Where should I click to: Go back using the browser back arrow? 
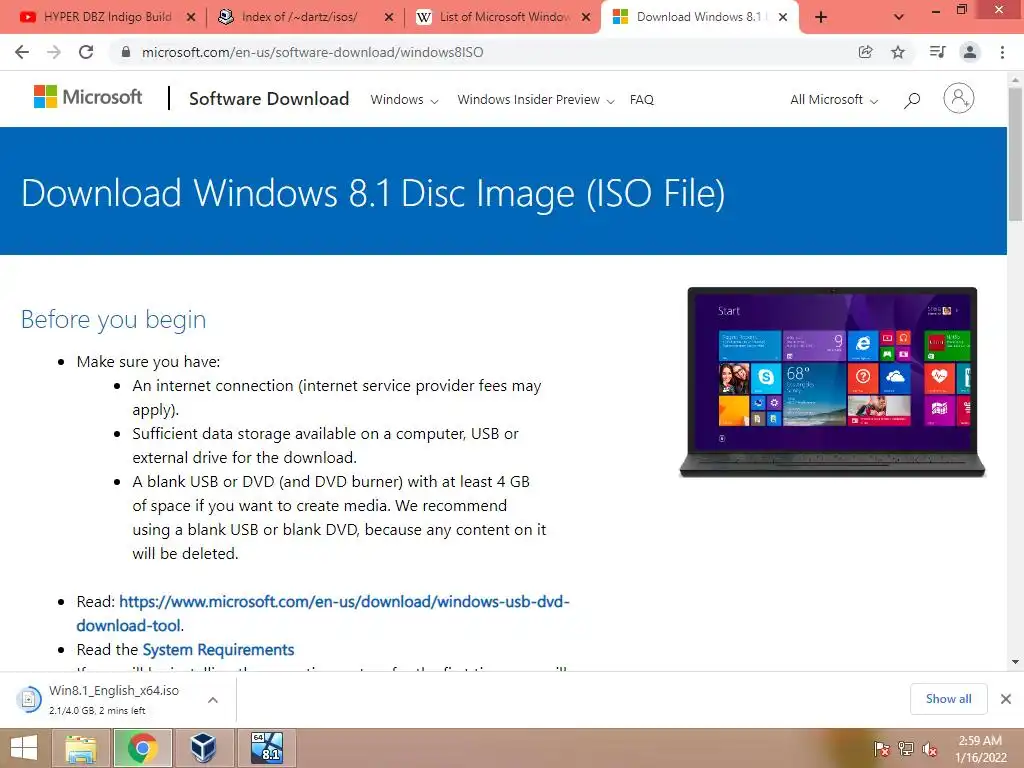pos(22,52)
